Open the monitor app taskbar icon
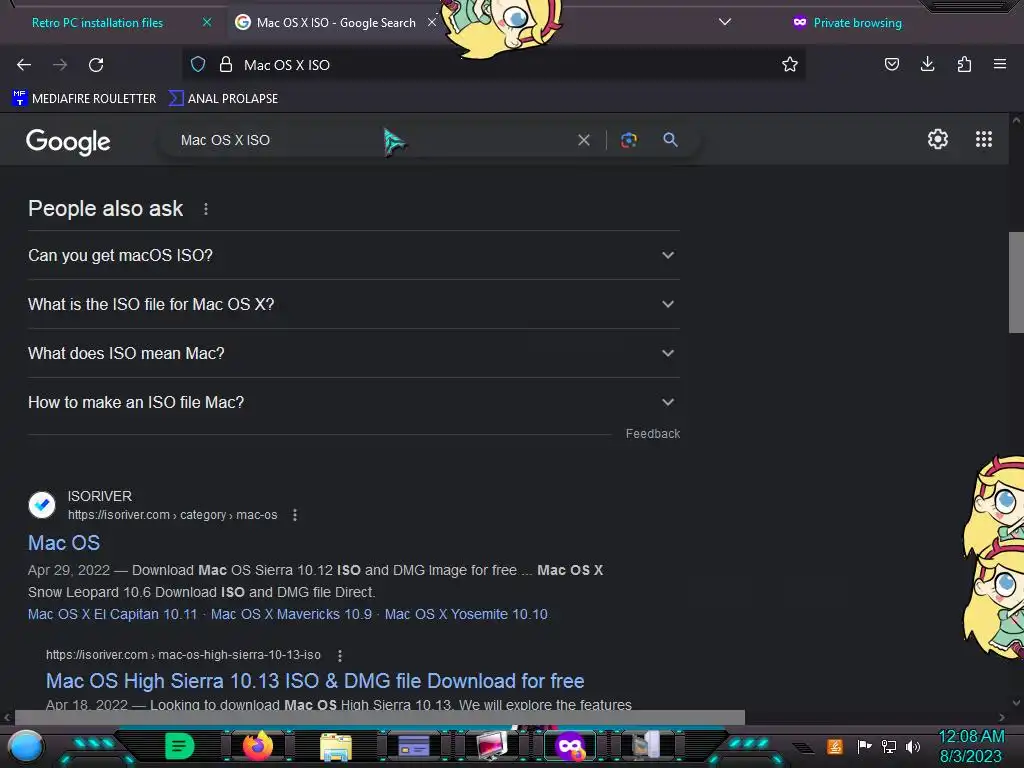The height and width of the screenshot is (768, 1024). [x=492, y=746]
